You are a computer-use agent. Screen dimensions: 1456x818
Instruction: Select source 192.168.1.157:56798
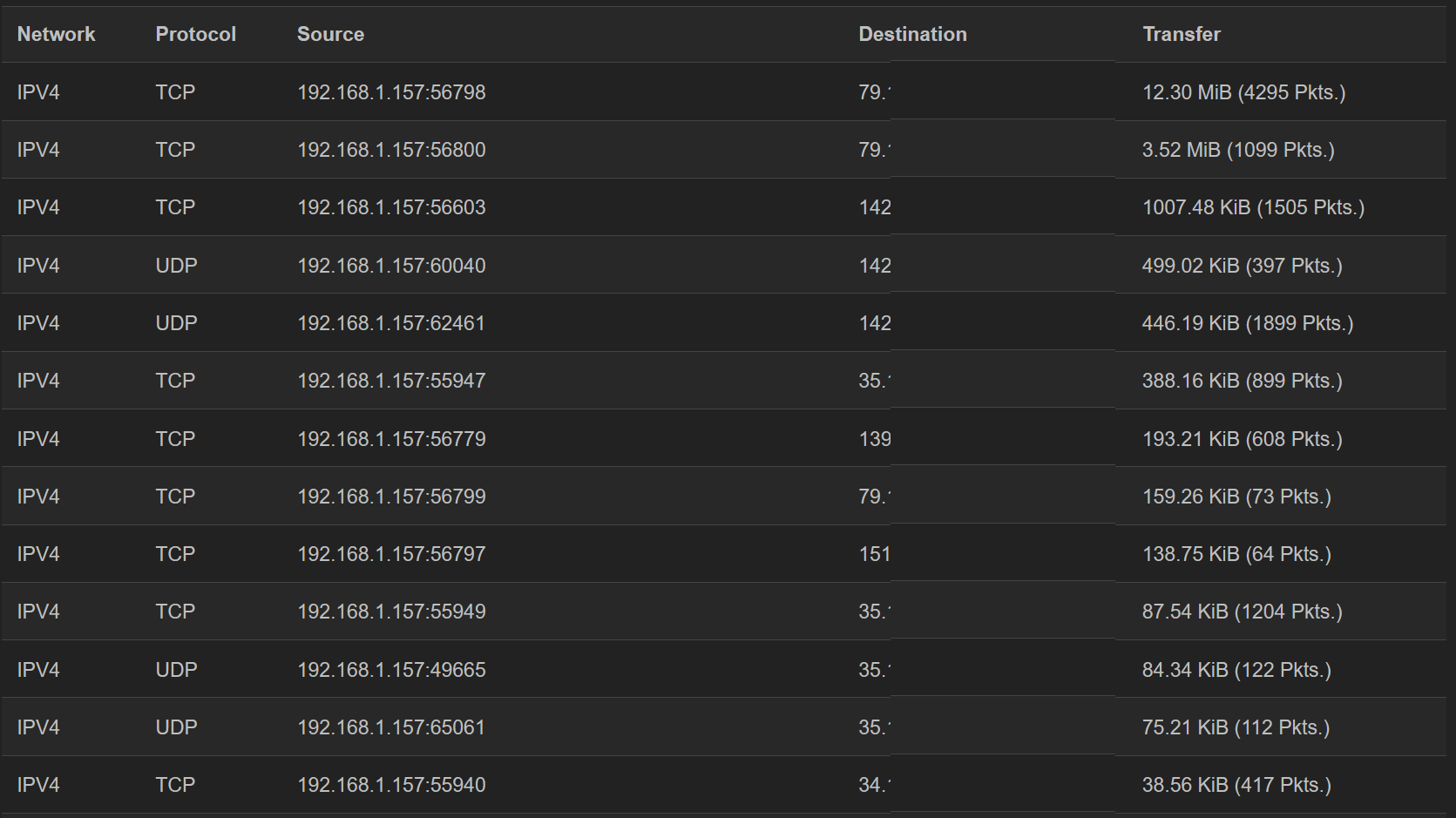[391, 92]
